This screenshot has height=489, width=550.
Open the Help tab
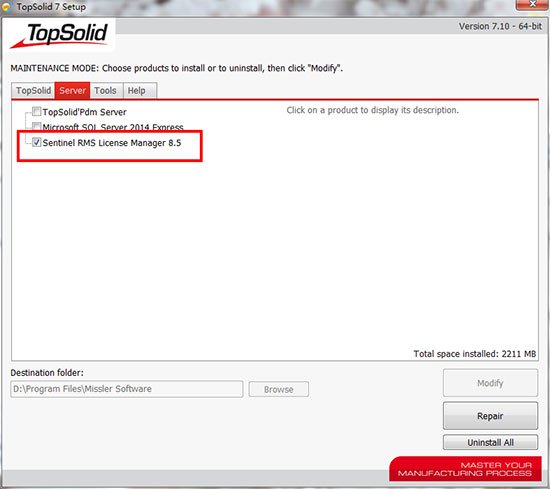[140, 91]
